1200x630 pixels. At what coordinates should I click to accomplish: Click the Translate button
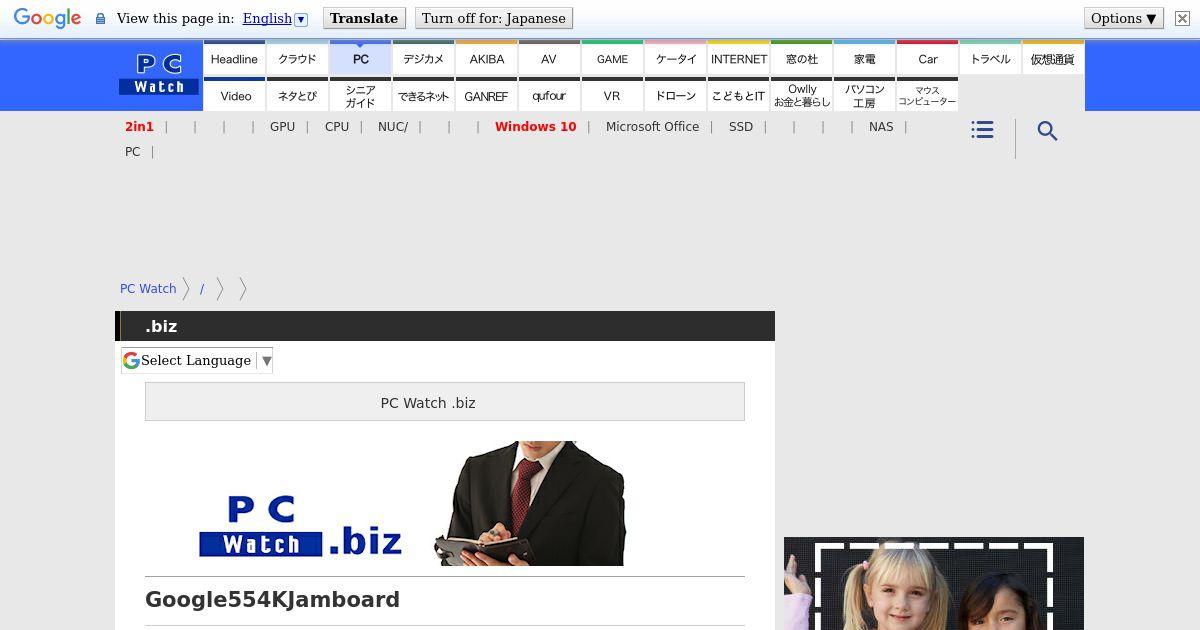(x=364, y=18)
